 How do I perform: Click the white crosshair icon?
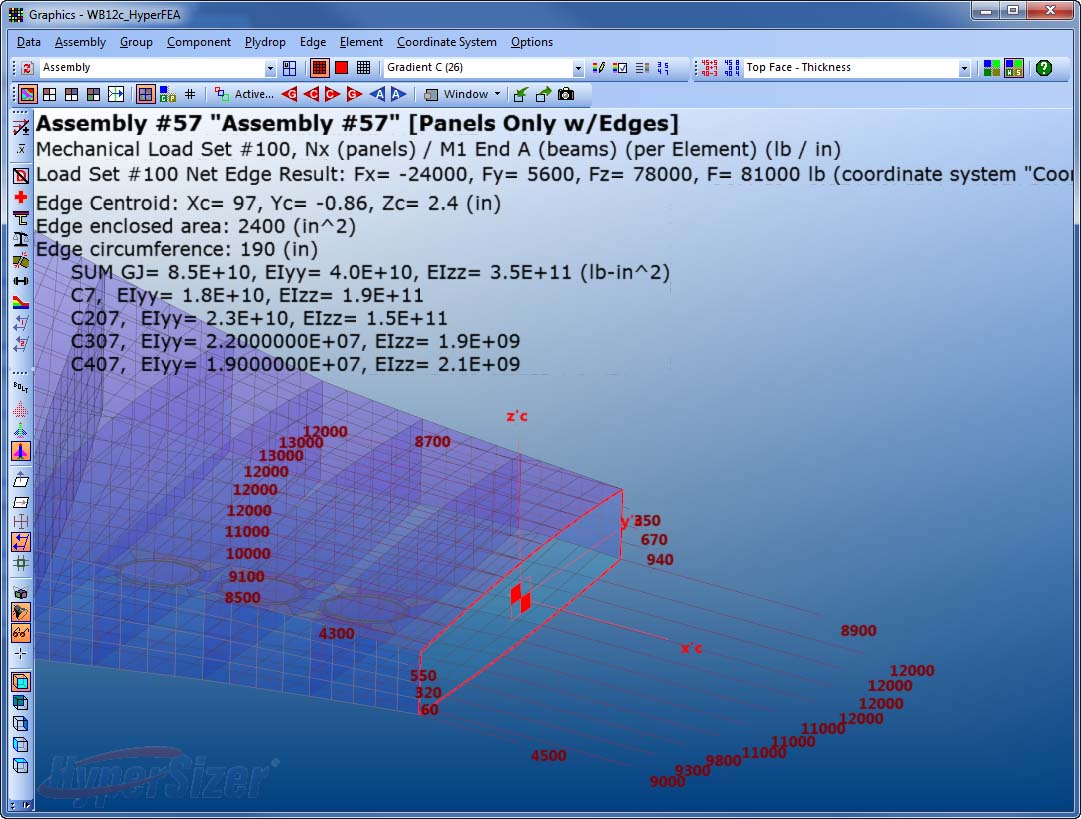click(21, 654)
